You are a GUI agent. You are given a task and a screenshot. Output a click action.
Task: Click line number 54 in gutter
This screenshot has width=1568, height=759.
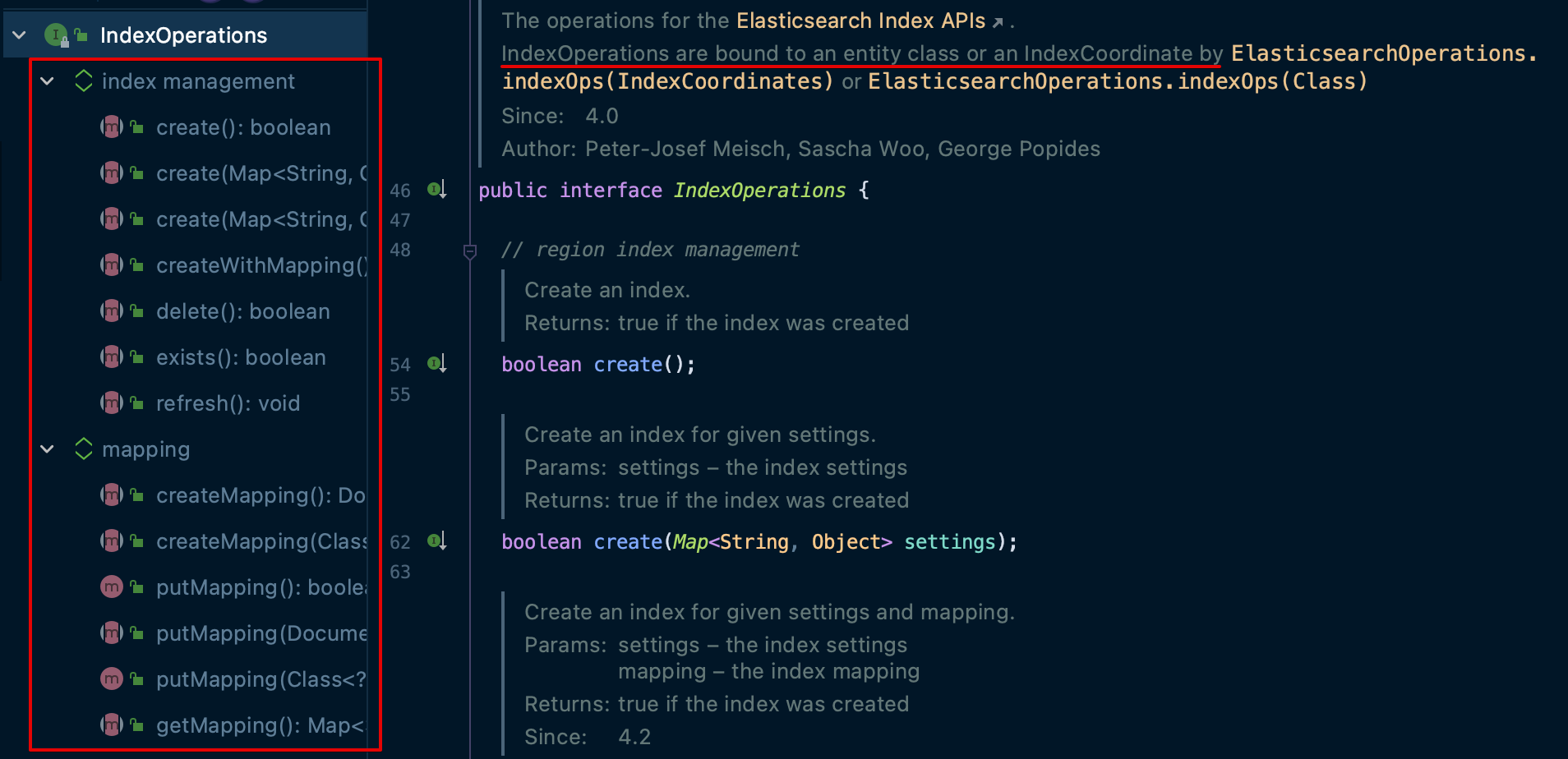click(400, 365)
